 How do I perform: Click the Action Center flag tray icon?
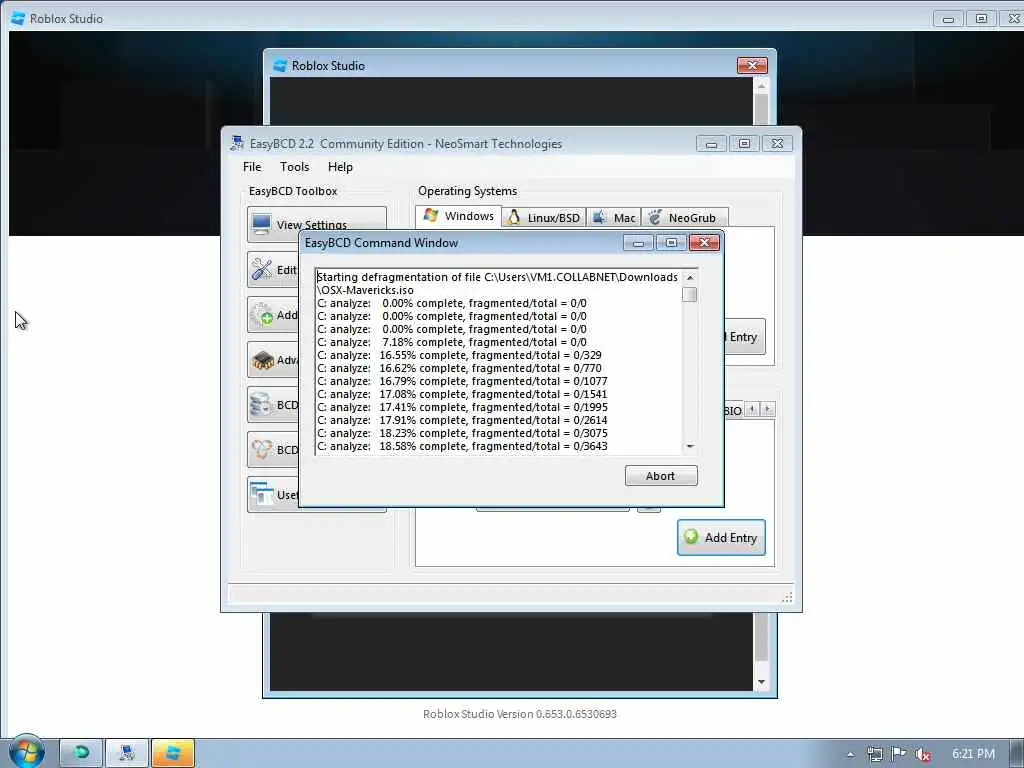(x=899, y=754)
